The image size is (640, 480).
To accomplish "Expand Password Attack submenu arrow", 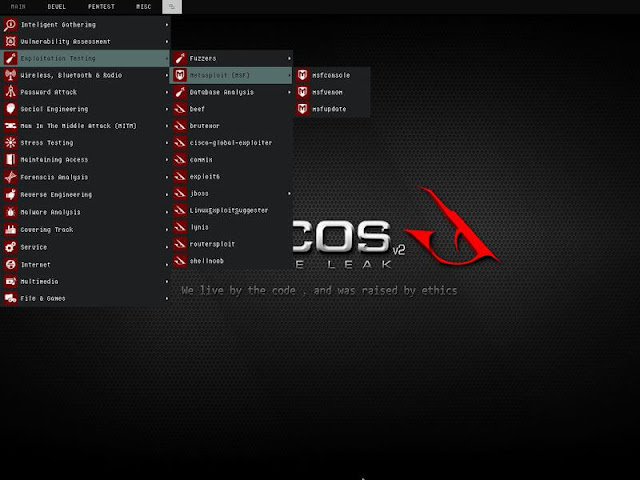I will pos(167,92).
